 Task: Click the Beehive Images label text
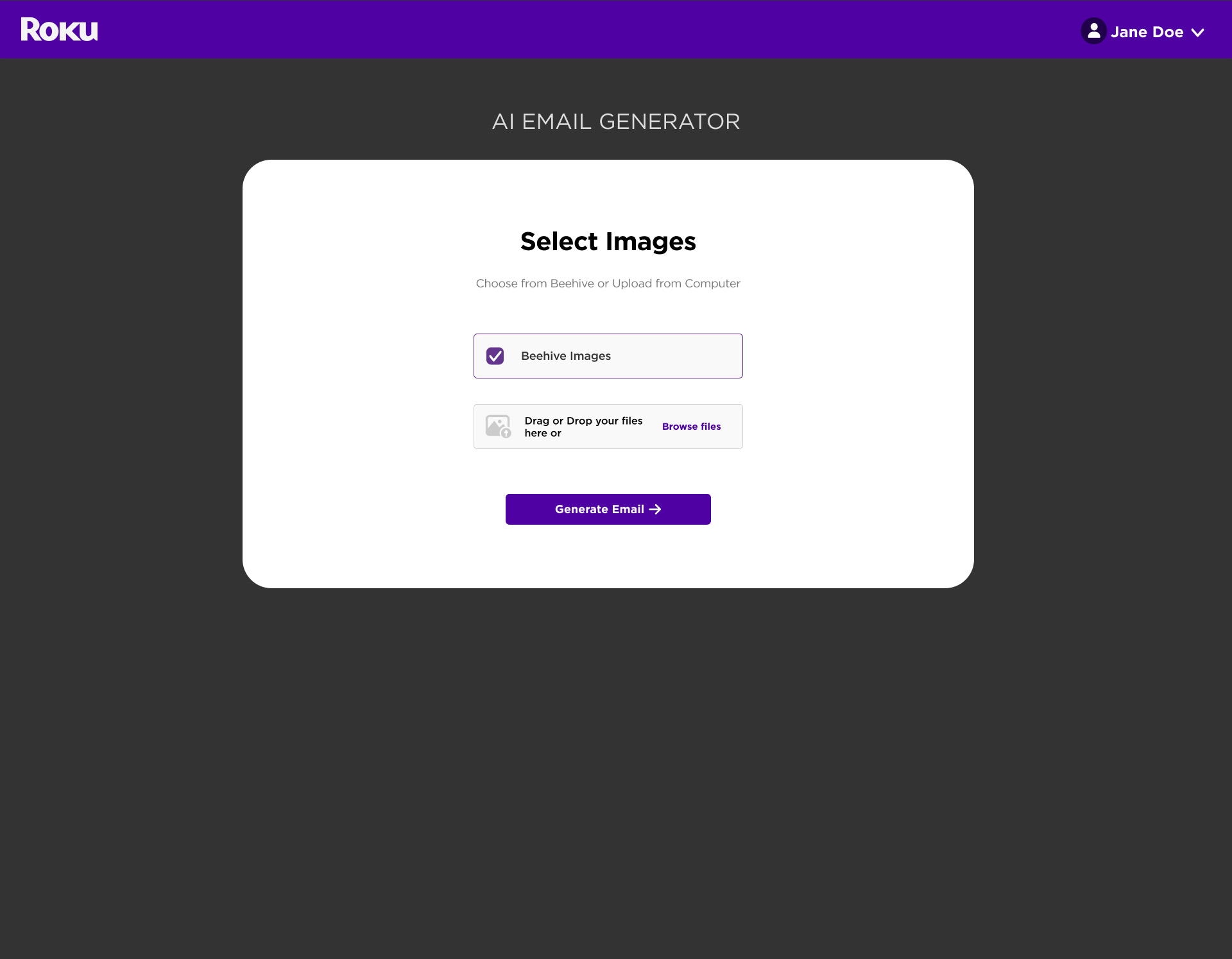[x=565, y=356]
